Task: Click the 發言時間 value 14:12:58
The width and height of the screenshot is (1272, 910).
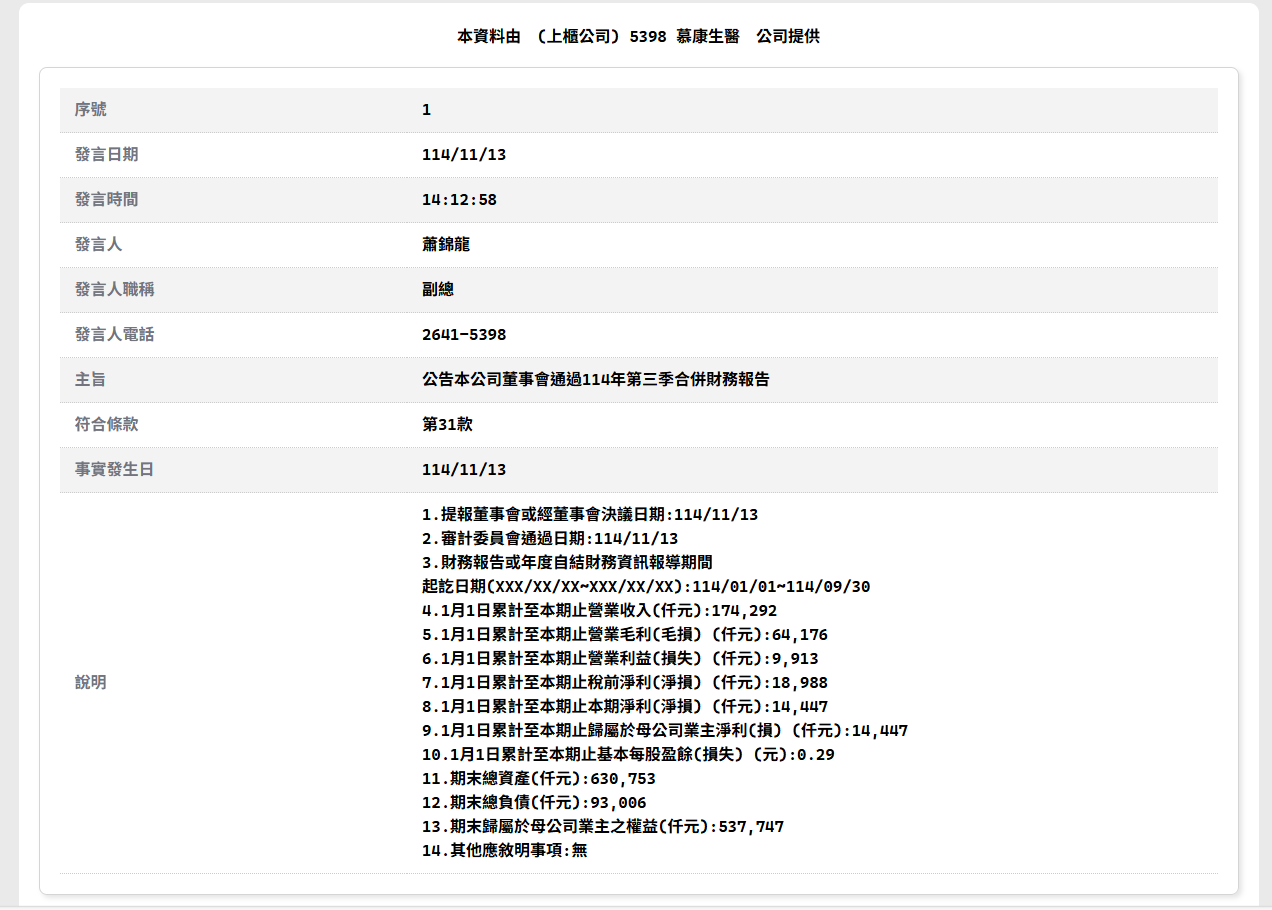Action: pyautogui.click(x=459, y=199)
